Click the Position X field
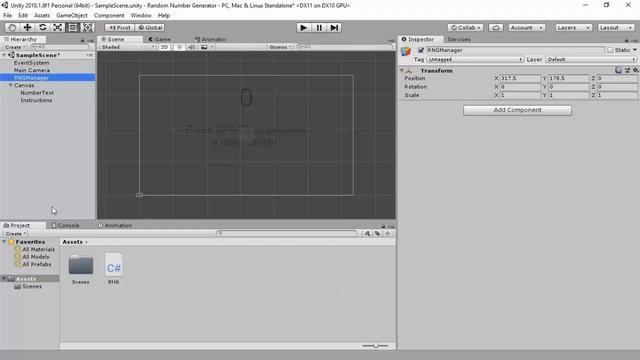Viewport: 640px width, 360px height. coord(520,78)
